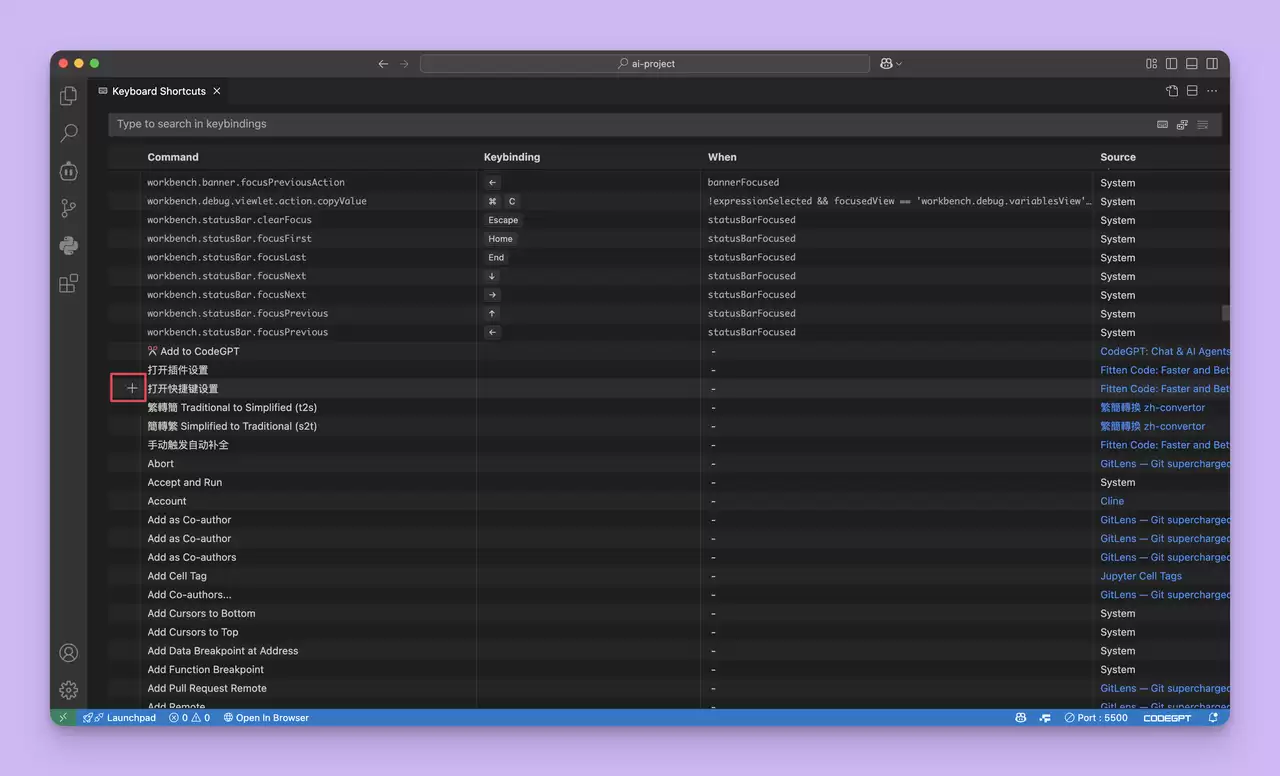Select Accept and Run command
1280x776 pixels.
point(185,482)
